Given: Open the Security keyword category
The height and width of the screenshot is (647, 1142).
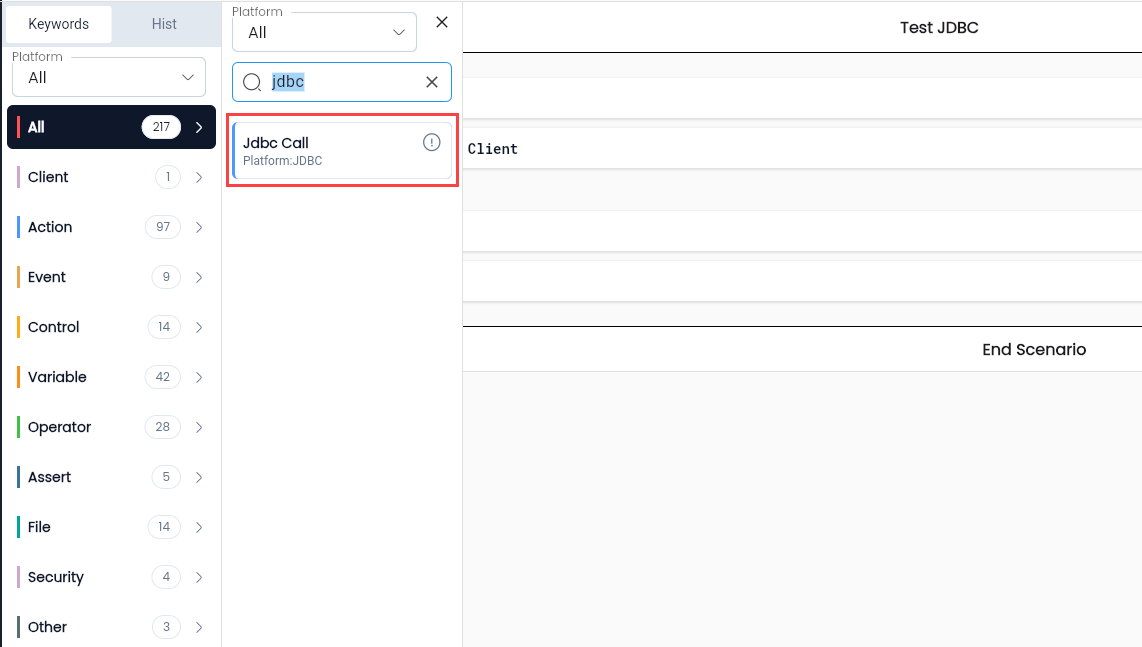Looking at the screenshot, I should (111, 577).
